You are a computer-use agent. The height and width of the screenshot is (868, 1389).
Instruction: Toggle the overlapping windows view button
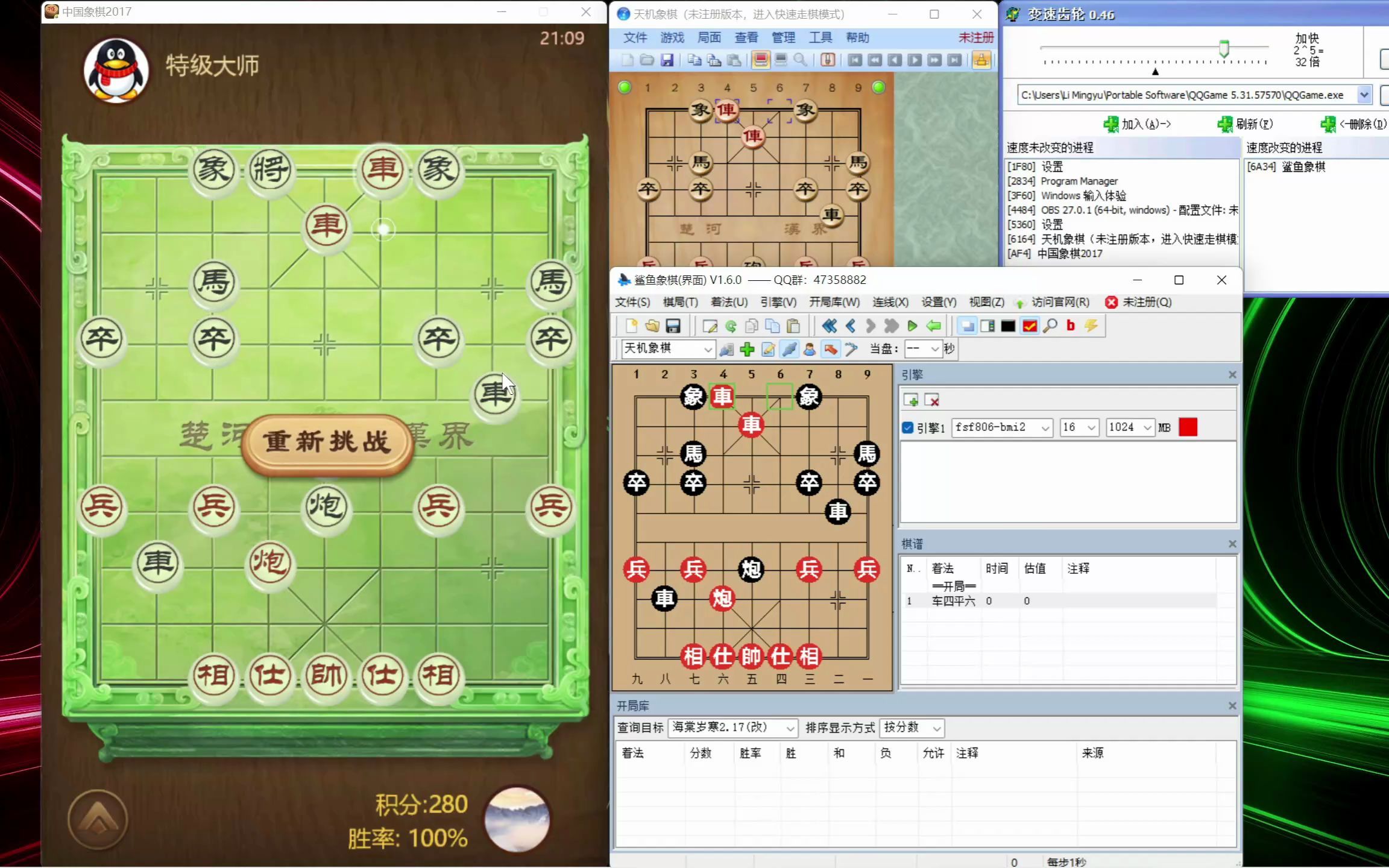967,326
